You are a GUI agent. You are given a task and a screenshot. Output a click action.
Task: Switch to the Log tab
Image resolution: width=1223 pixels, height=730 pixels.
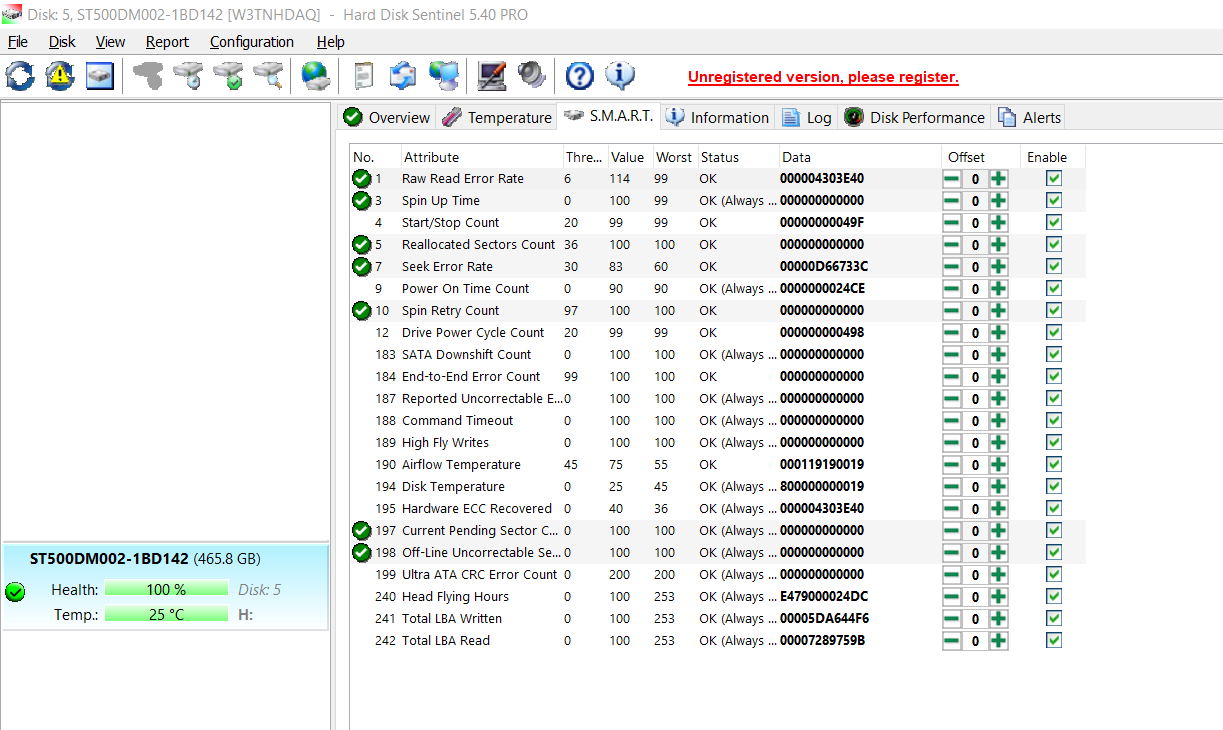click(806, 117)
